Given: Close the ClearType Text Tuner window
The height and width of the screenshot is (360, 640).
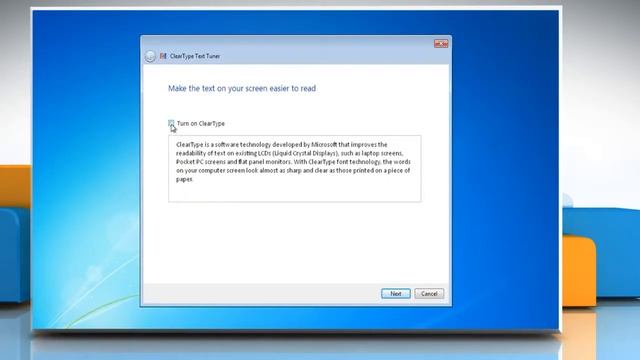Looking at the screenshot, I should click(441, 44).
